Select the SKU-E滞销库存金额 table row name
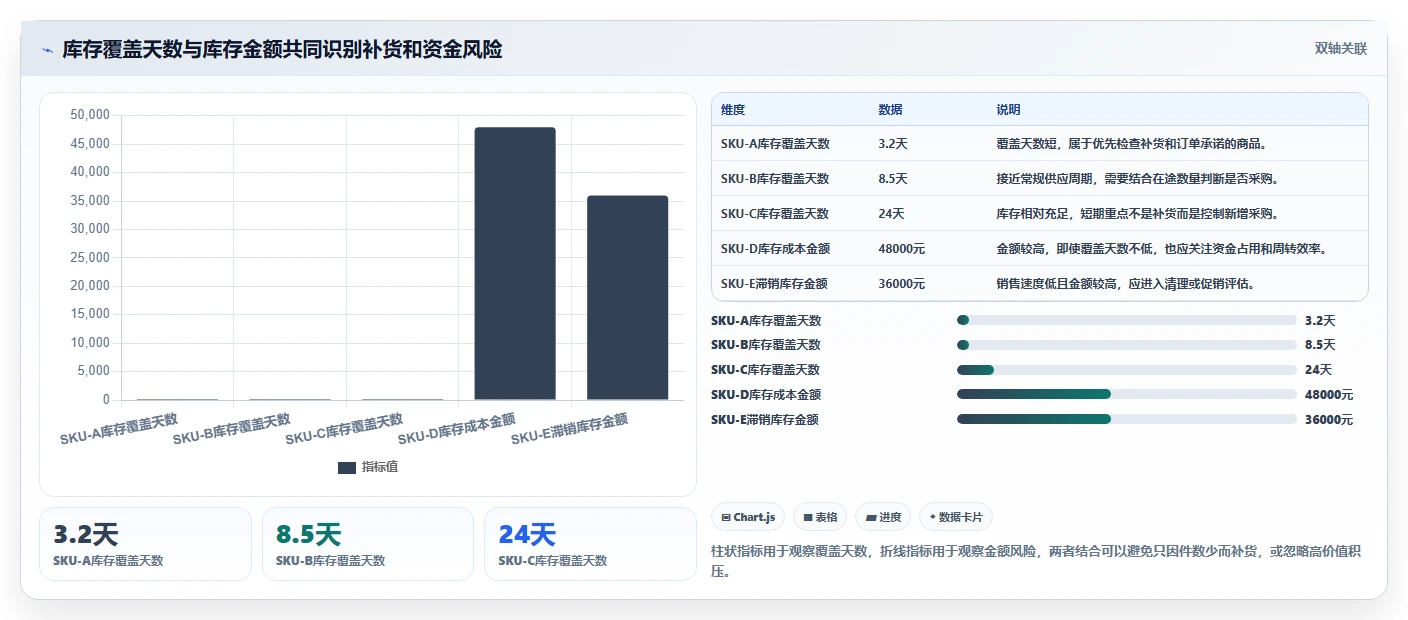Viewport: 1408px width, 620px height. pyautogui.click(x=775, y=284)
